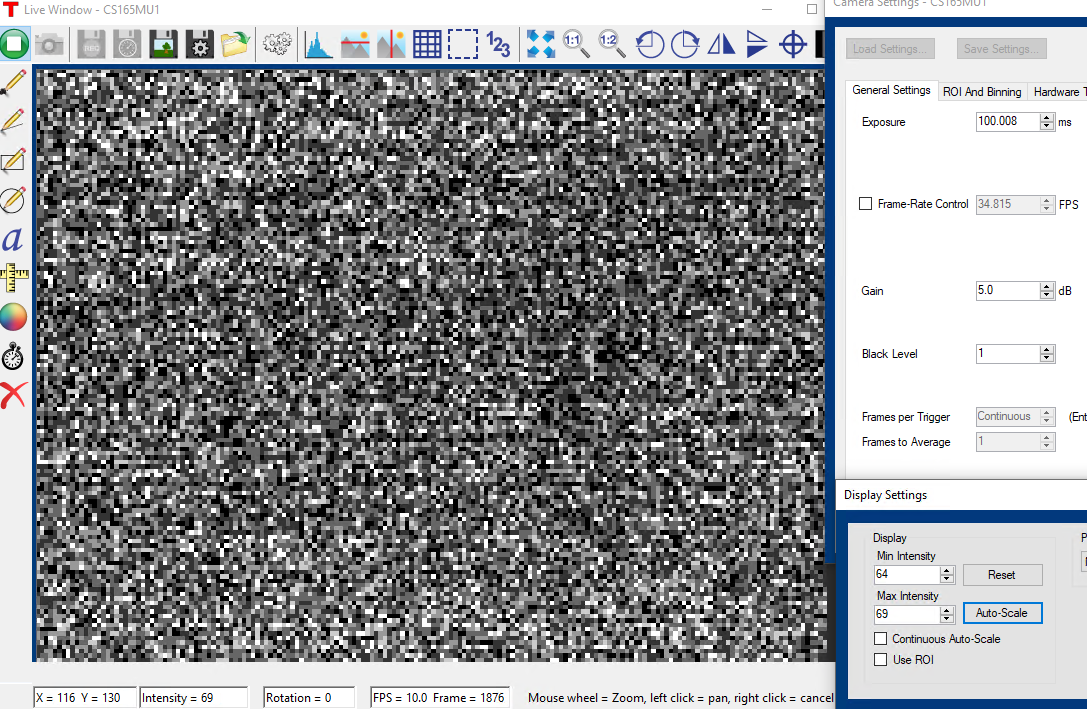1087x709 pixels.
Task: Stop live capture with green button
Action: [15, 44]
